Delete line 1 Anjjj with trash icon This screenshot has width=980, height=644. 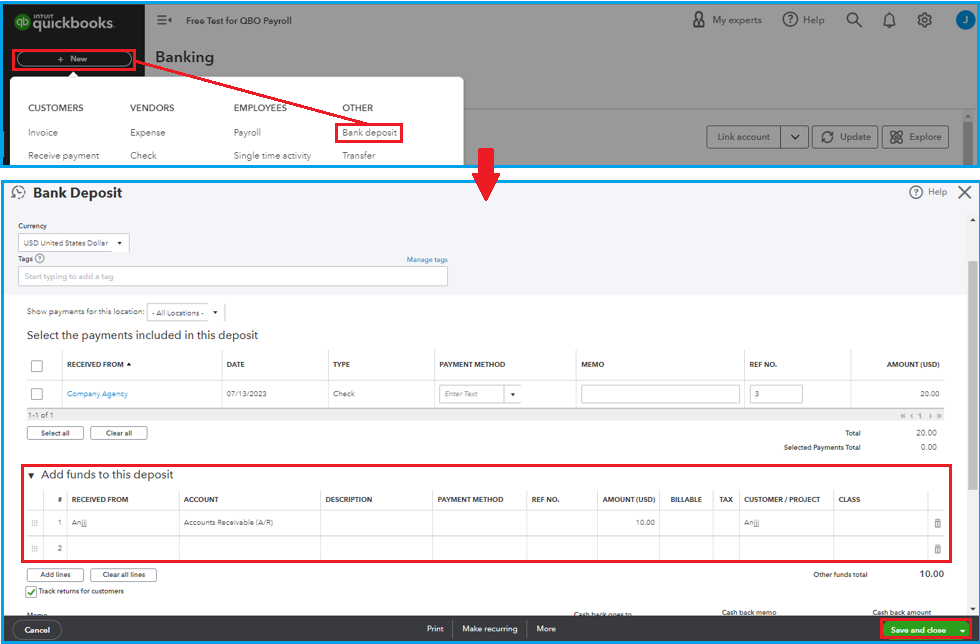pyautogui.click(x=937, y=523)
